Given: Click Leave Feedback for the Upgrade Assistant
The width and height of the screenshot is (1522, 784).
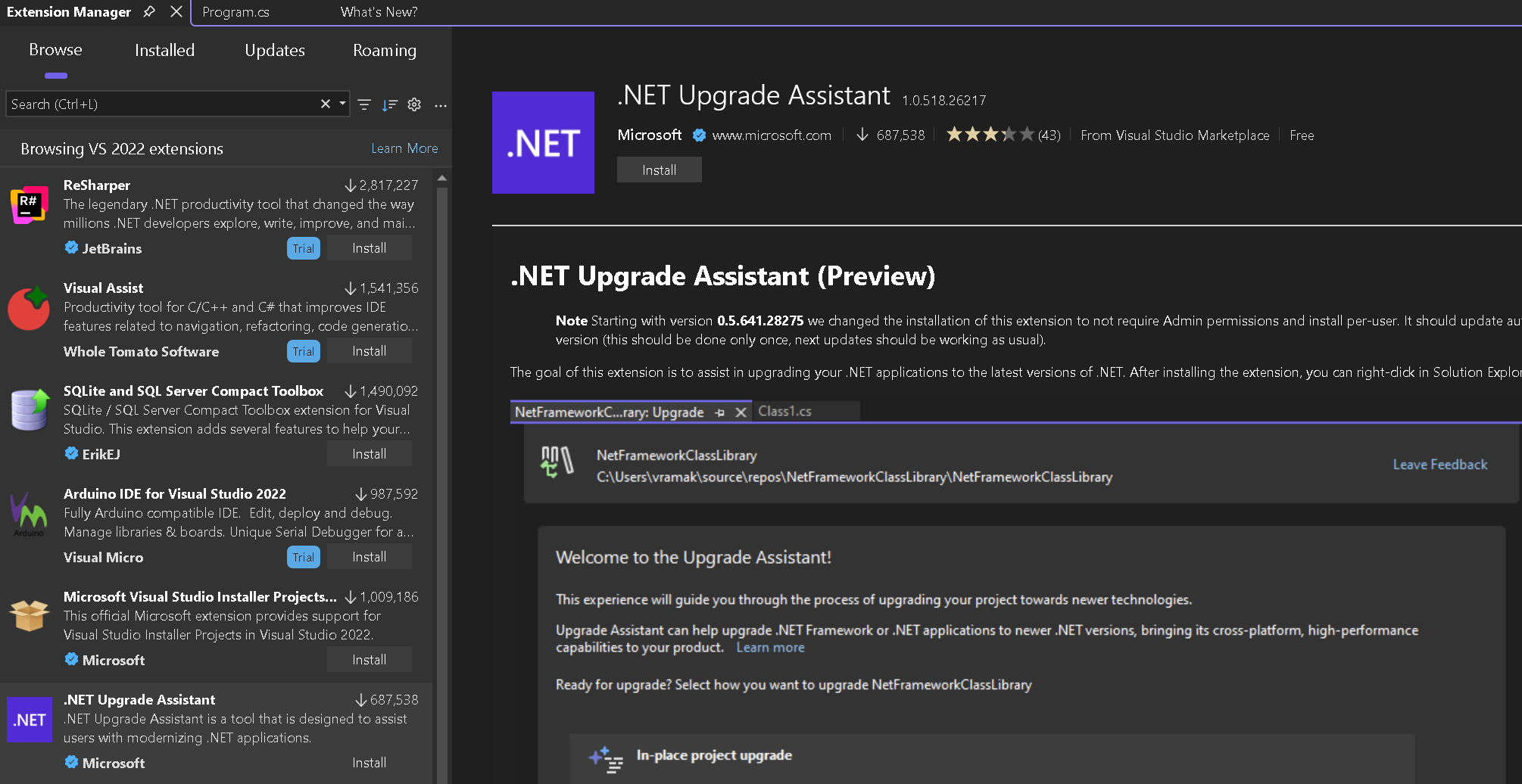Looking at the screenshot, I should click(x=1439, y=464).
